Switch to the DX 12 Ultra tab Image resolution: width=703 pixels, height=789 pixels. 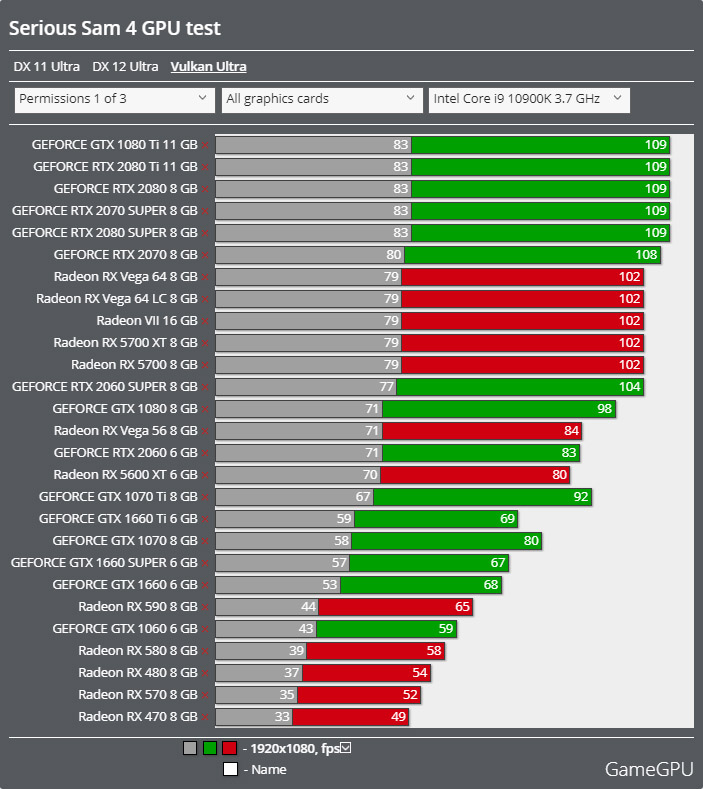click(x=125, y=66)
